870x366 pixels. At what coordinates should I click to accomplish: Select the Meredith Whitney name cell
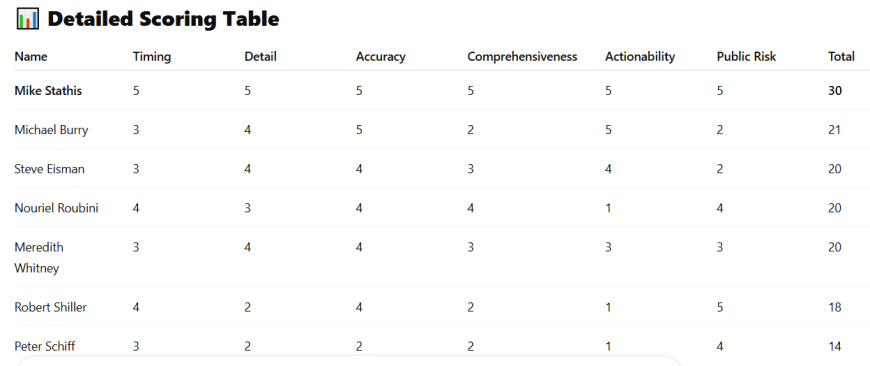pos(39,257)
